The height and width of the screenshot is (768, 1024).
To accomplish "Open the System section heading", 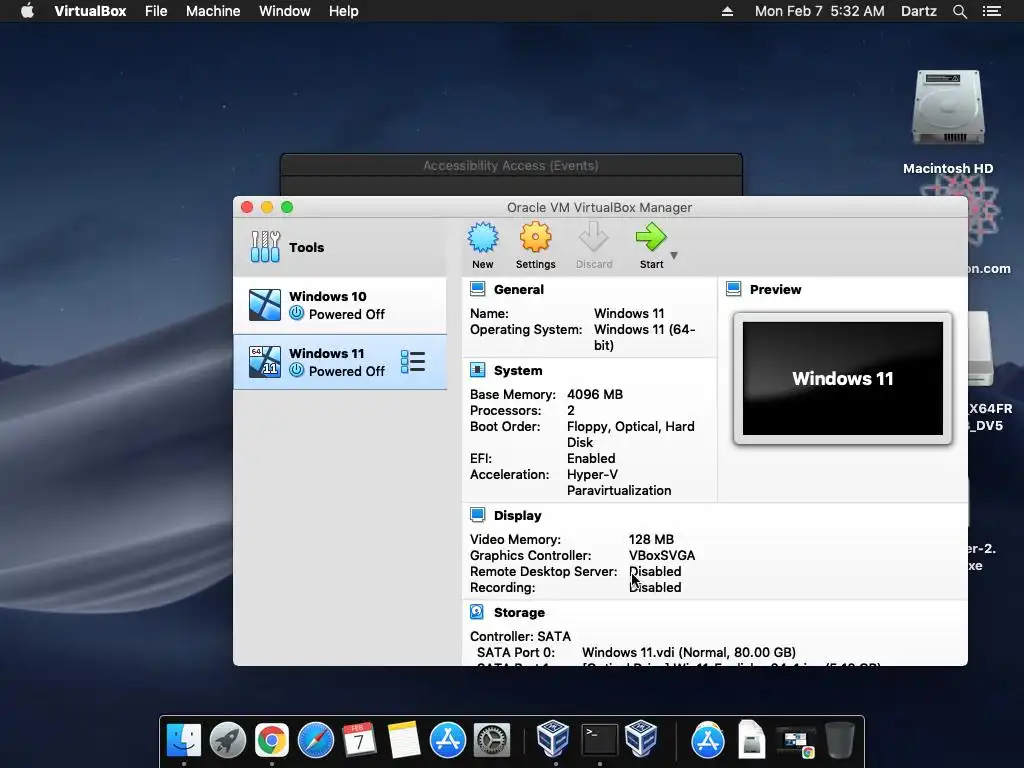I will pyautogui.click(x=518, y=370).
